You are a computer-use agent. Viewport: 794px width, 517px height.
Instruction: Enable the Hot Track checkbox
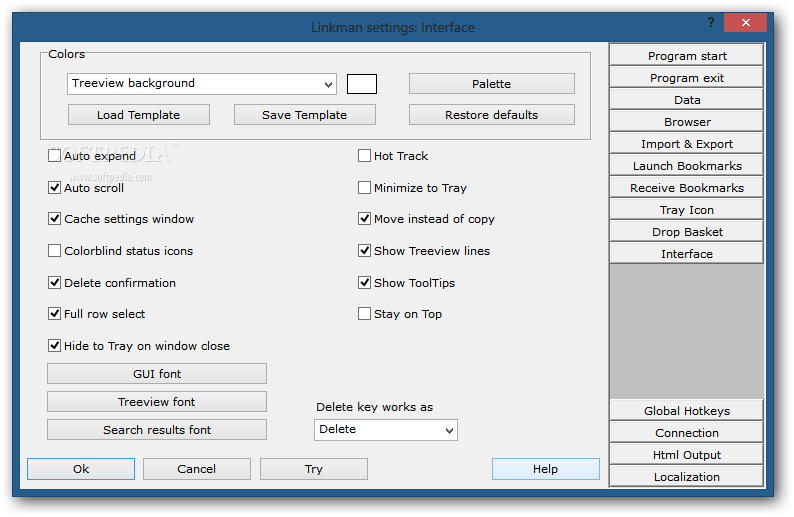pos(364,155)
